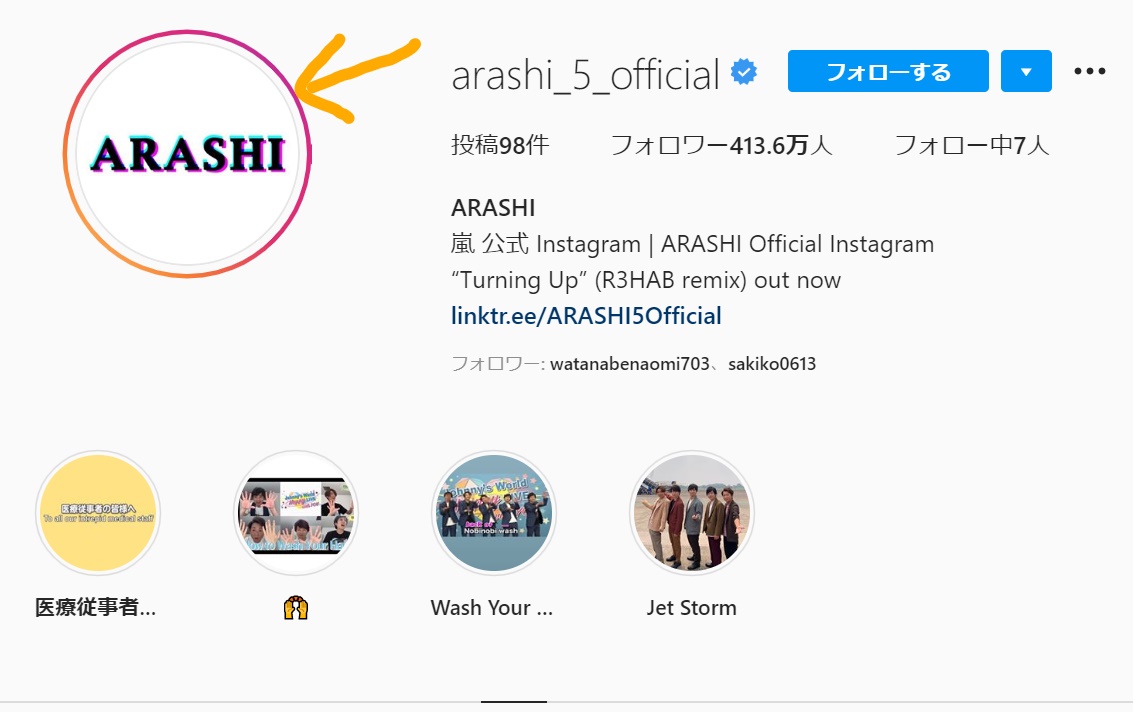Screen dimensions: 1133x712
Task: Expand the follow suggestions dropdown arrow
Action: (1026, 71)
